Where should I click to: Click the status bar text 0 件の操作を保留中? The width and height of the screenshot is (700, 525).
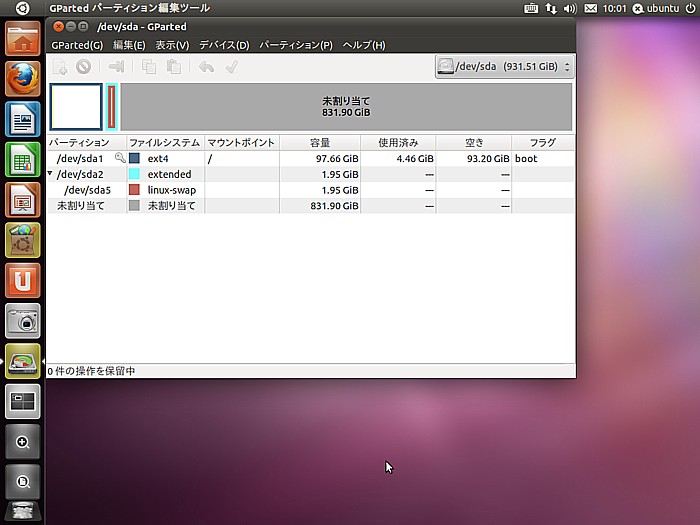91,371
